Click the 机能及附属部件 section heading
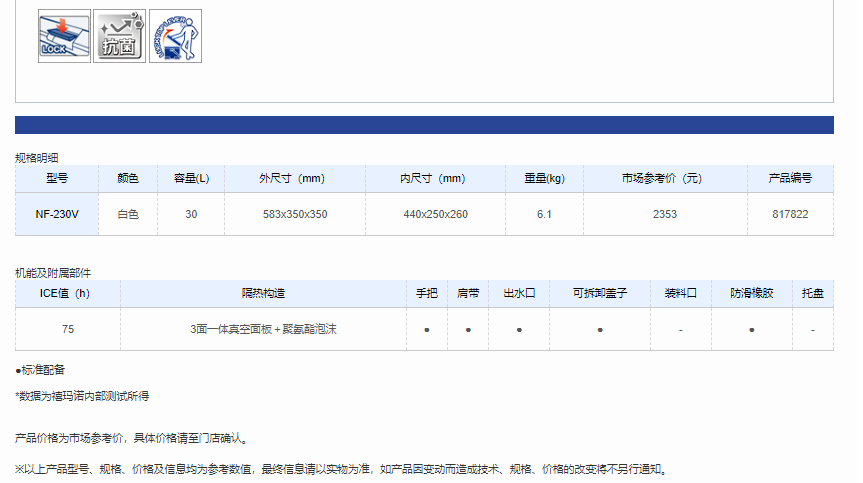The height and width of the screenshot is (483, 863). coord(53,273)
